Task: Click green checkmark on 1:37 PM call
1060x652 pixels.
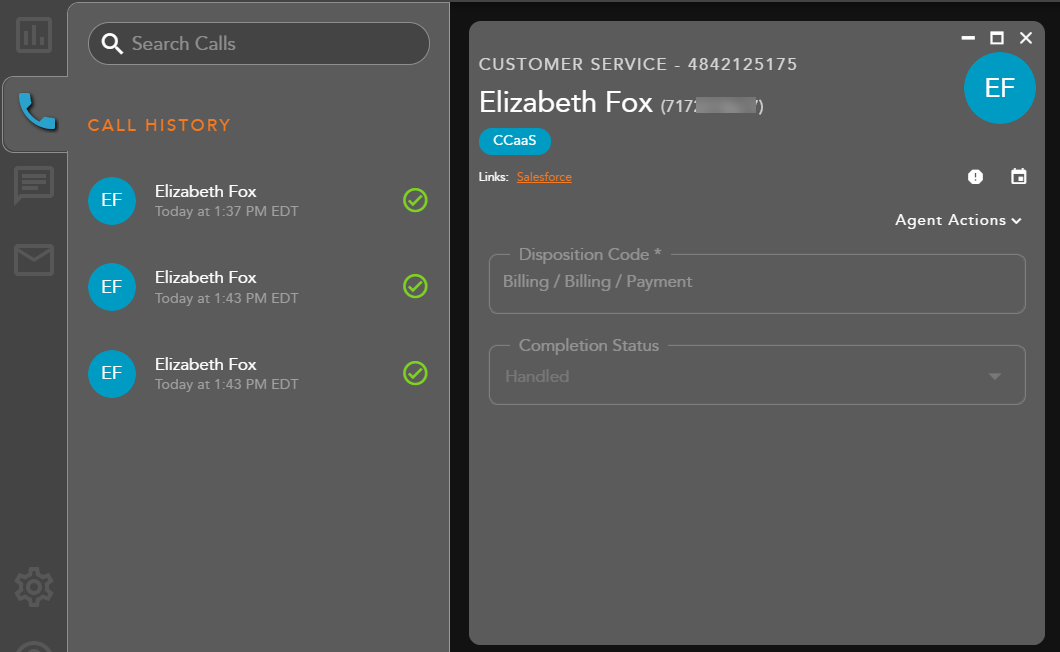Action: tap(415, 200)
